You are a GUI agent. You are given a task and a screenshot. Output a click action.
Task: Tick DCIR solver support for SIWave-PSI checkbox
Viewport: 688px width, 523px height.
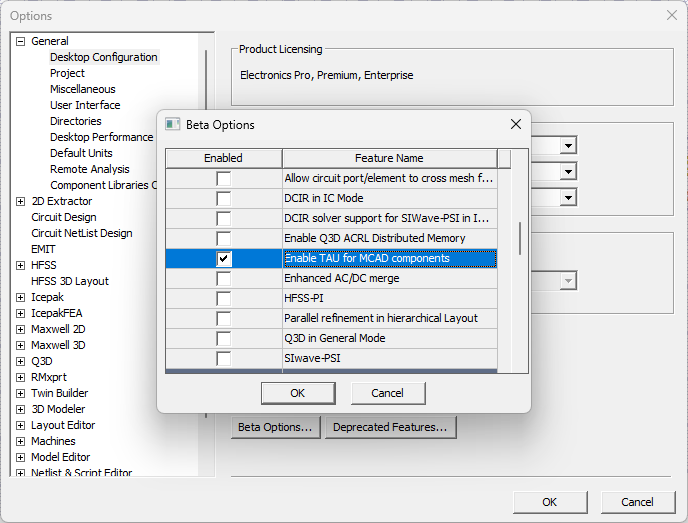click(x=223, y=219)
